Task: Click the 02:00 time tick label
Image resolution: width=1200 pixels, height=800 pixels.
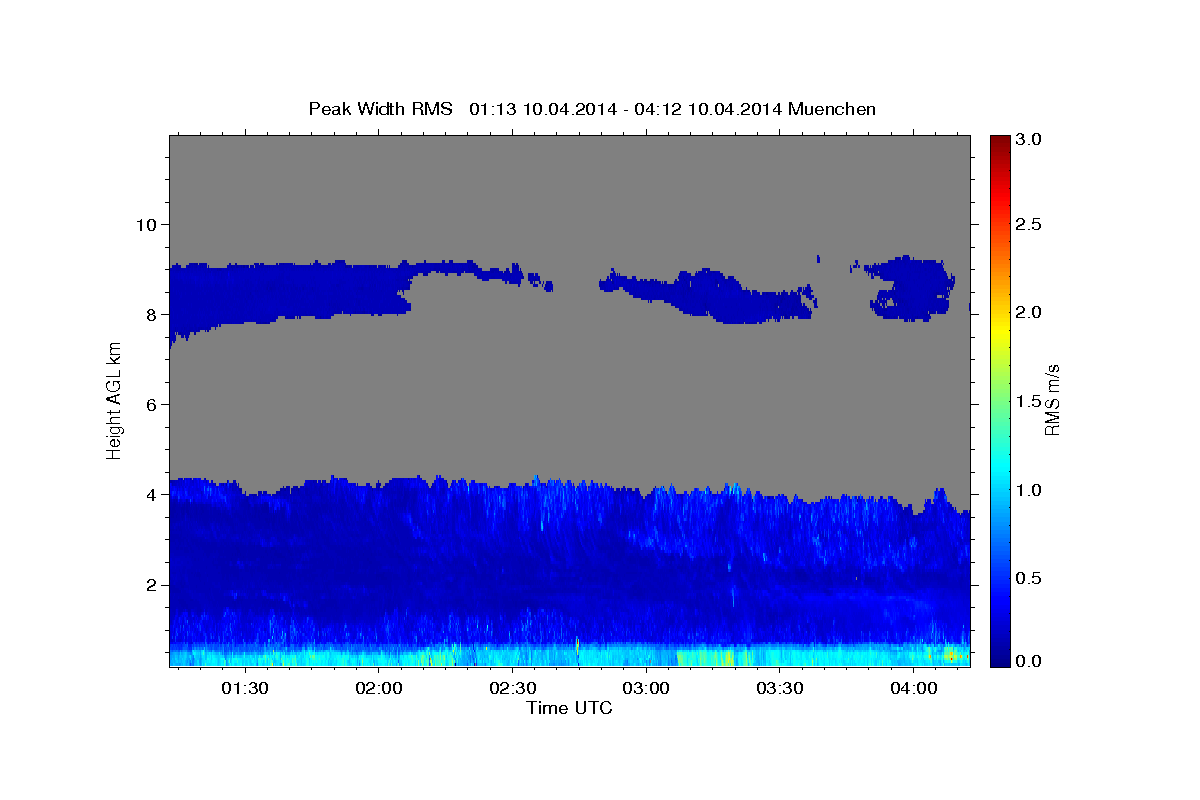Action: (378, 688)
